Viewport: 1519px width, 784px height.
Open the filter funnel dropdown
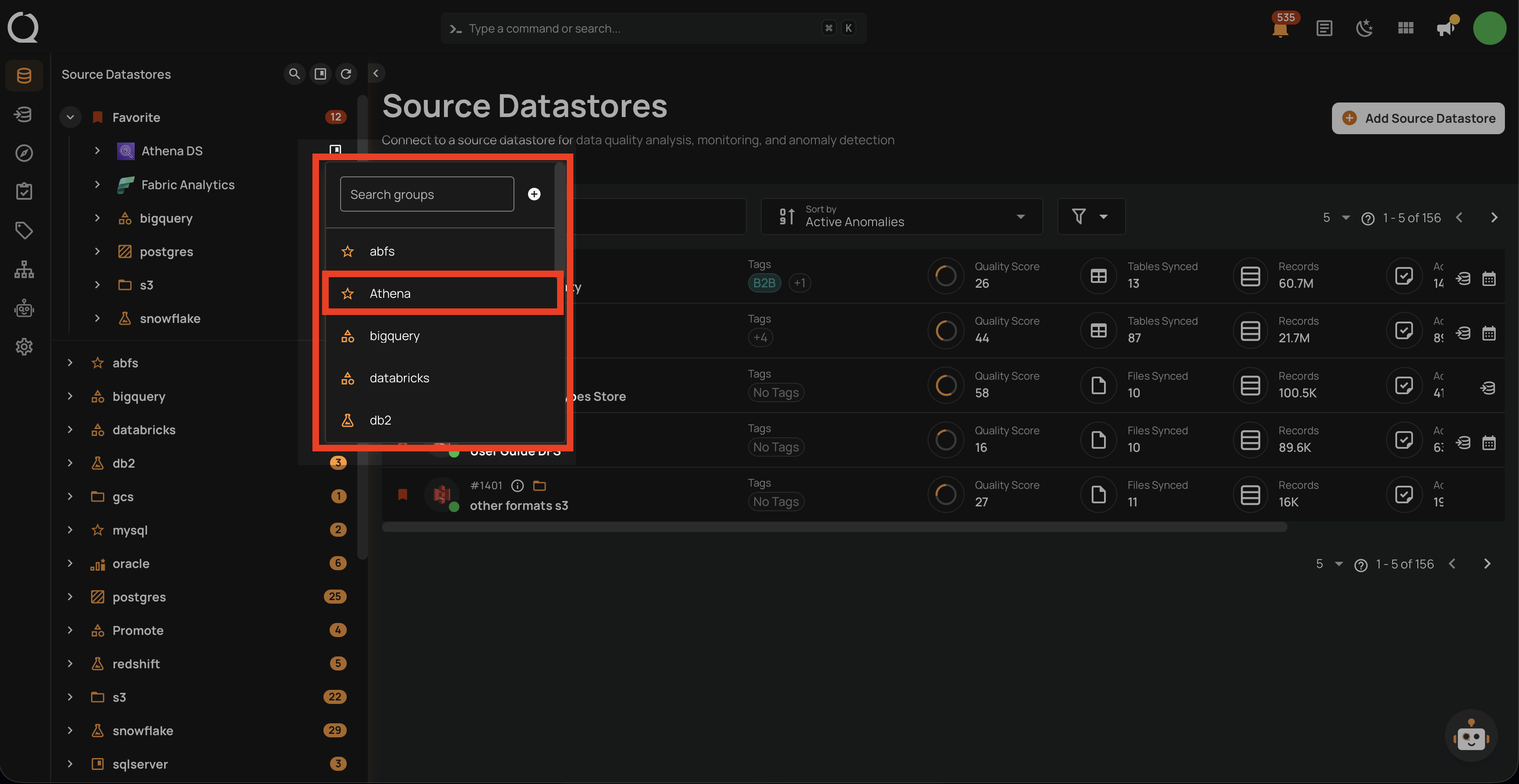1090,216
